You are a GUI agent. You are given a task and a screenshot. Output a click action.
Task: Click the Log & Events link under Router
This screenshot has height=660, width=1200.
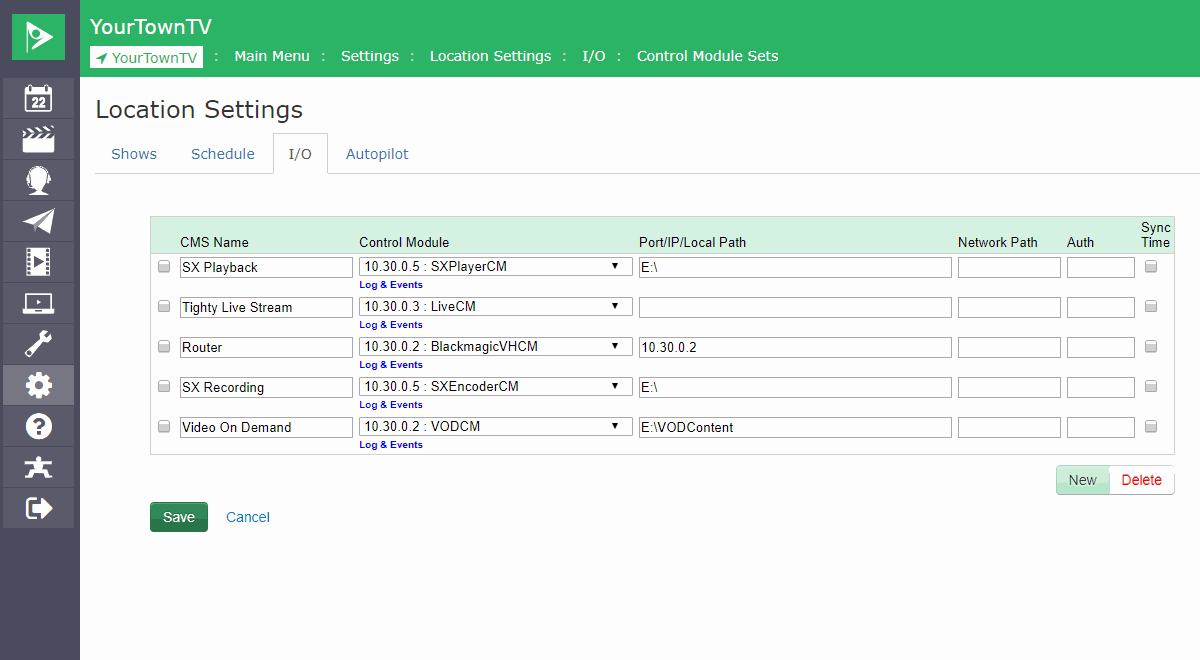390,364
